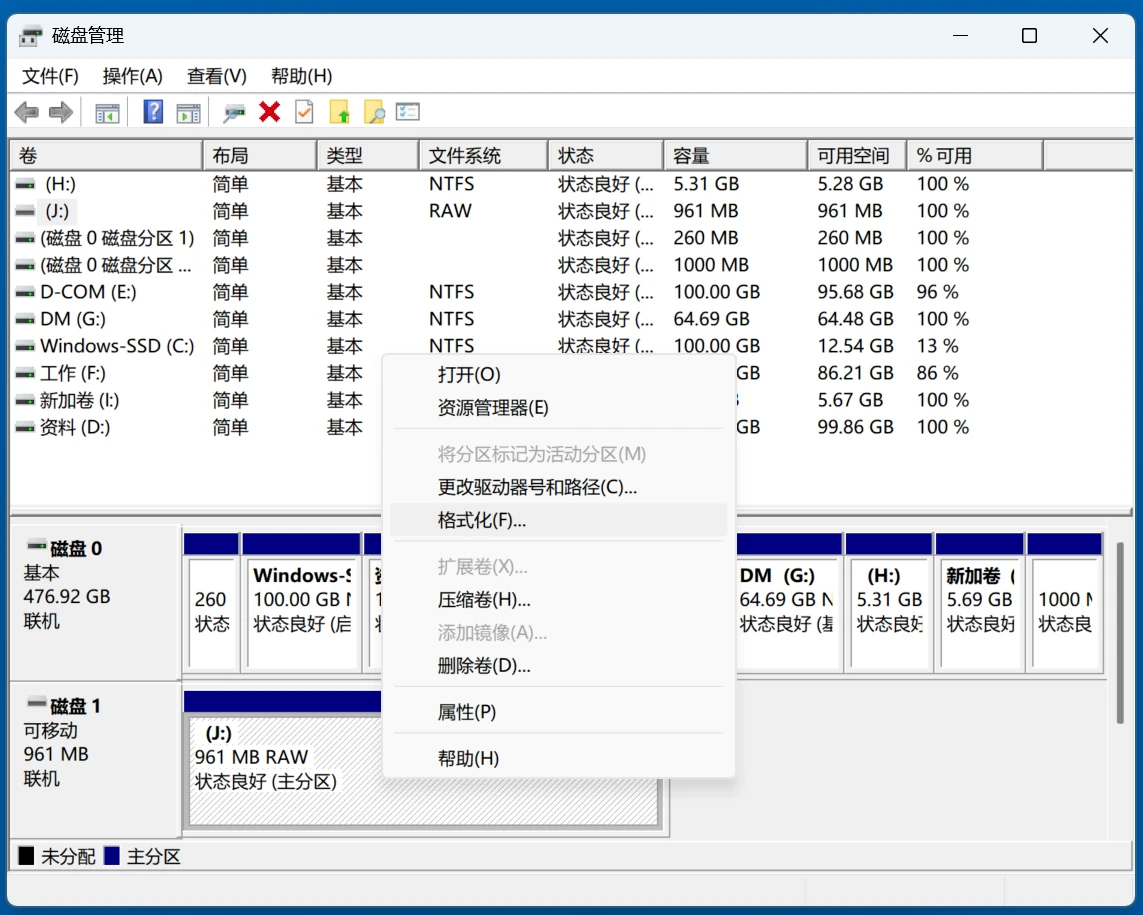1143x915 pixels.
Task: Click the folder with magnifier toolbar icon
Action: 372,111
